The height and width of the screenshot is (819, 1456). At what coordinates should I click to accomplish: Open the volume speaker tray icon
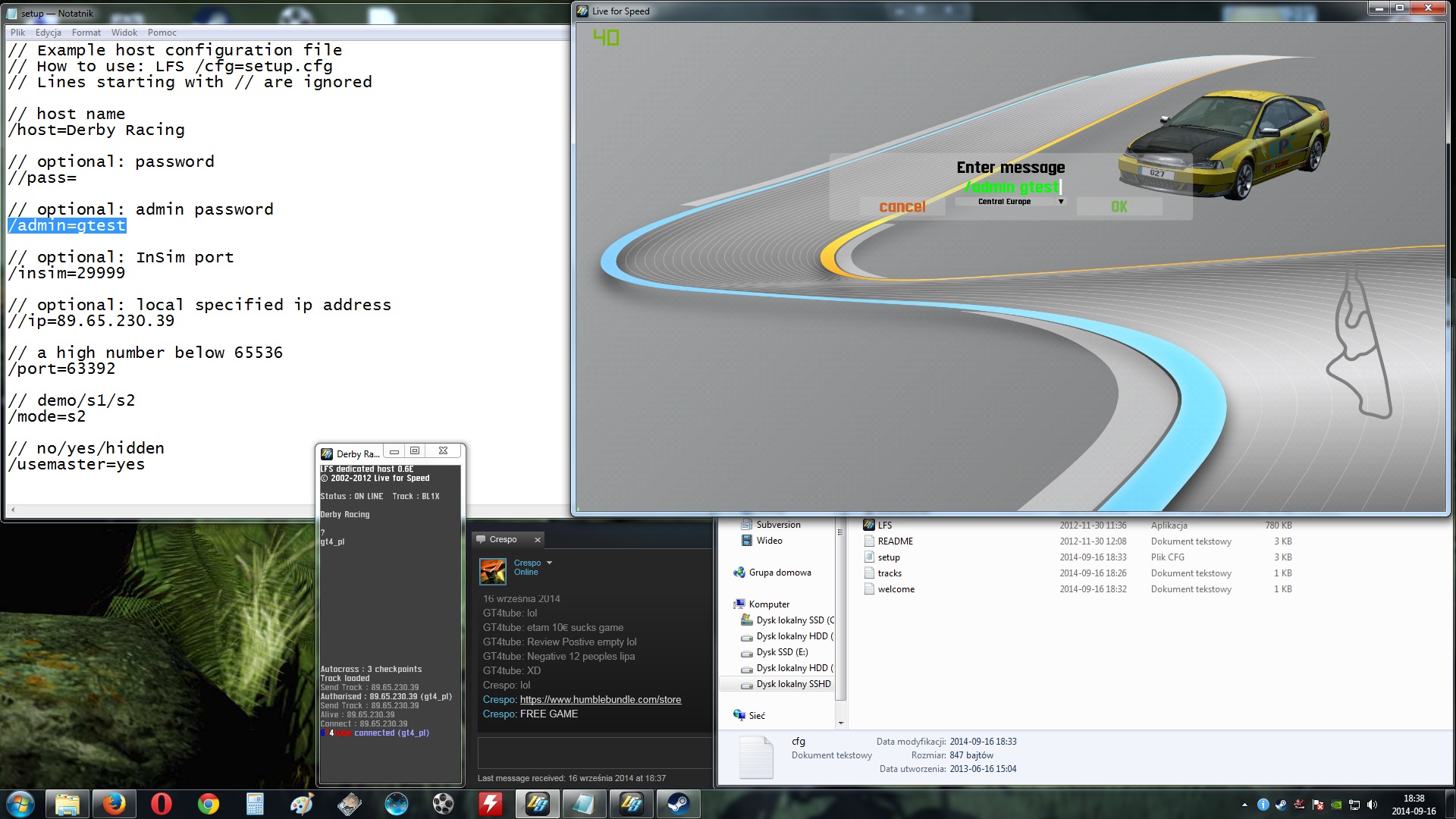point(1373,805)
